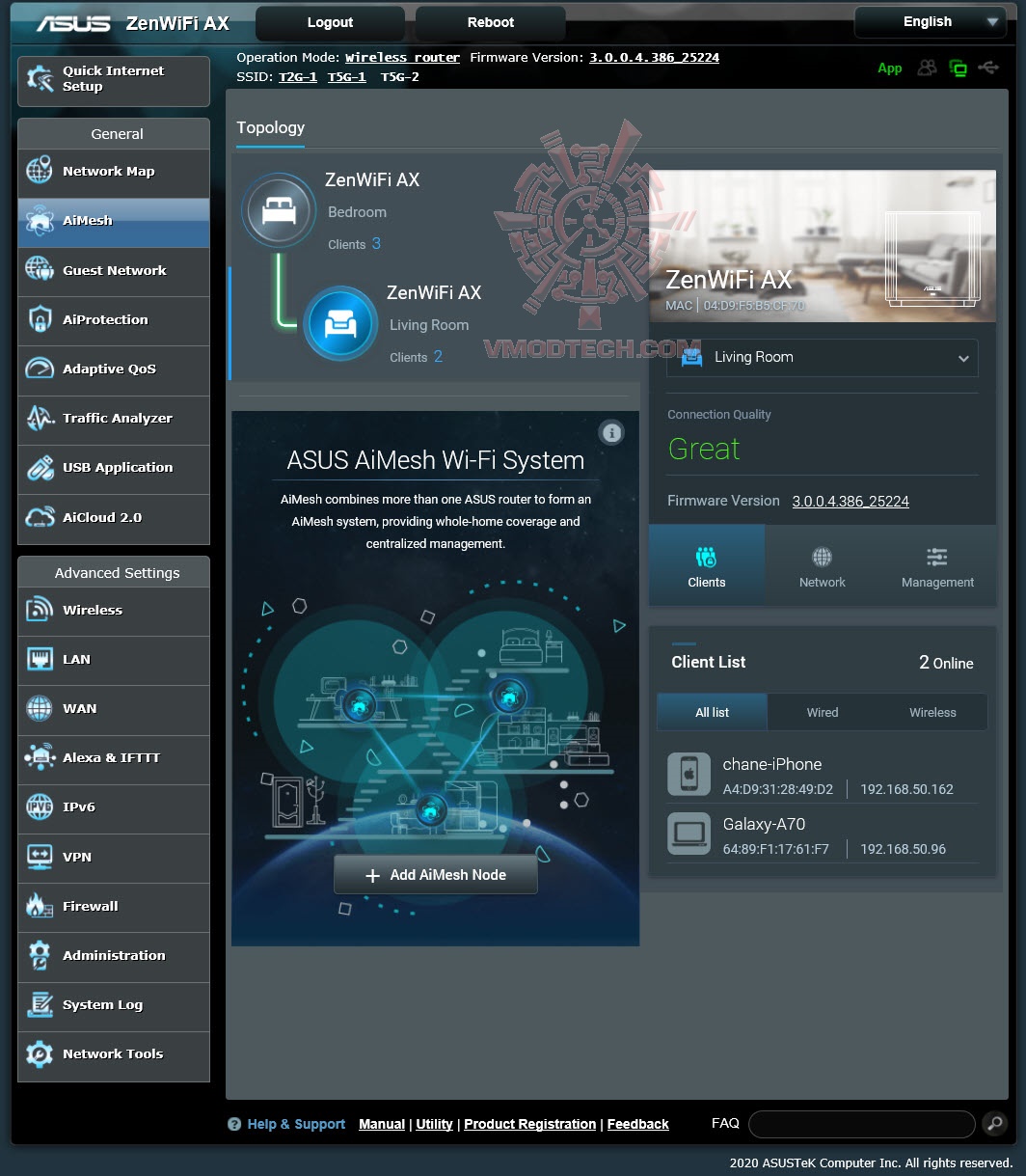Click the chane-iPhone IP 192.168.50.162
Screen dimensions: 1026x1176
pos(906,789)
